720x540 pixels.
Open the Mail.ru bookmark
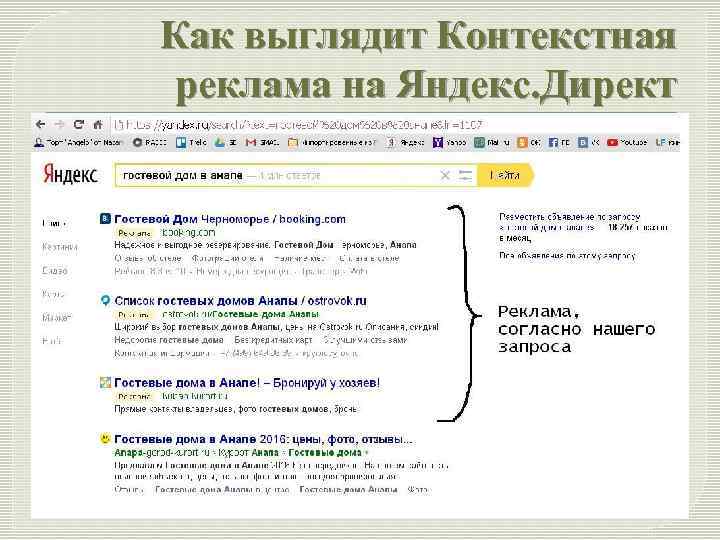click(x=492, y=143)
